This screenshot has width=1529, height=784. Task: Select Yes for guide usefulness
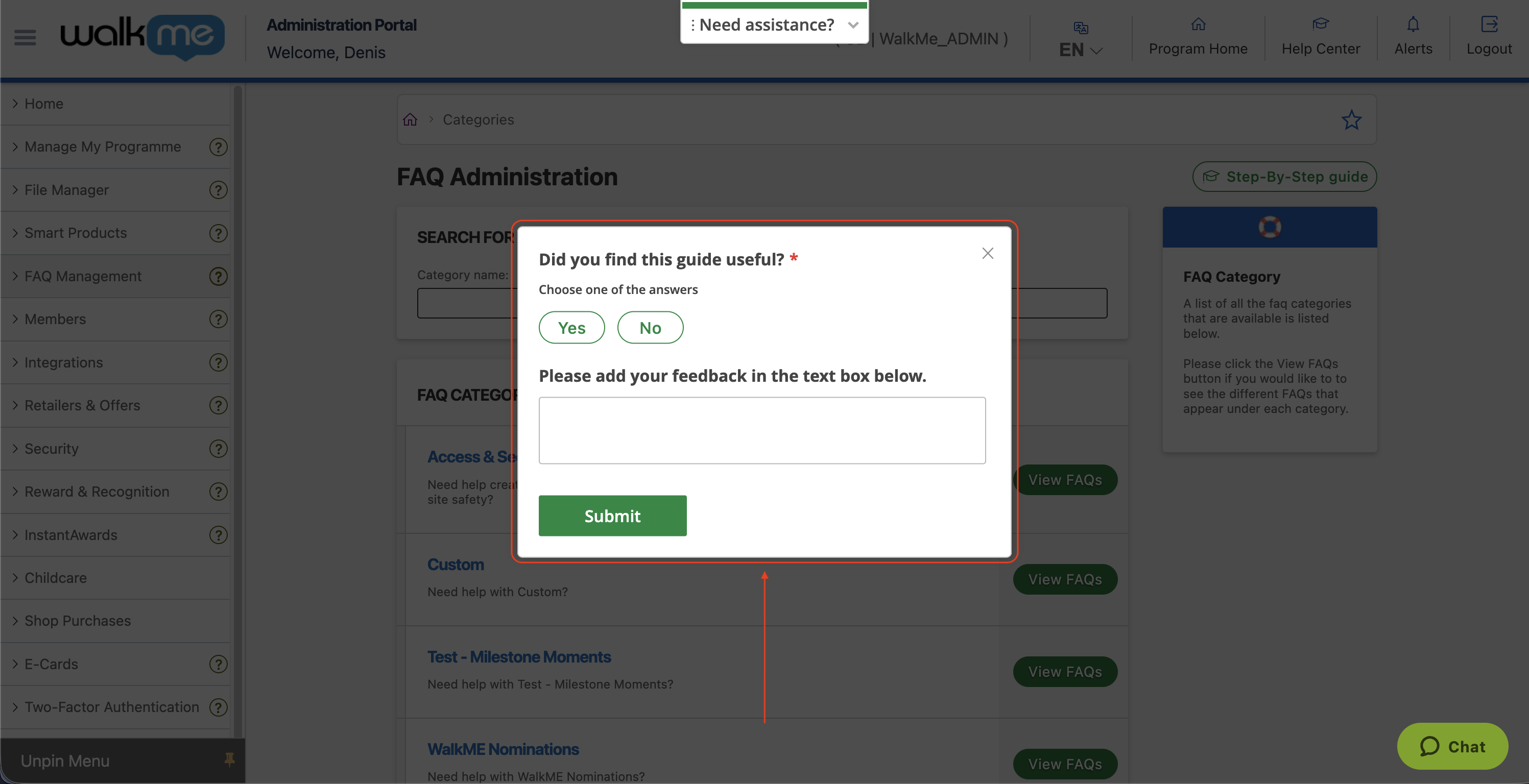pos(571,327)
